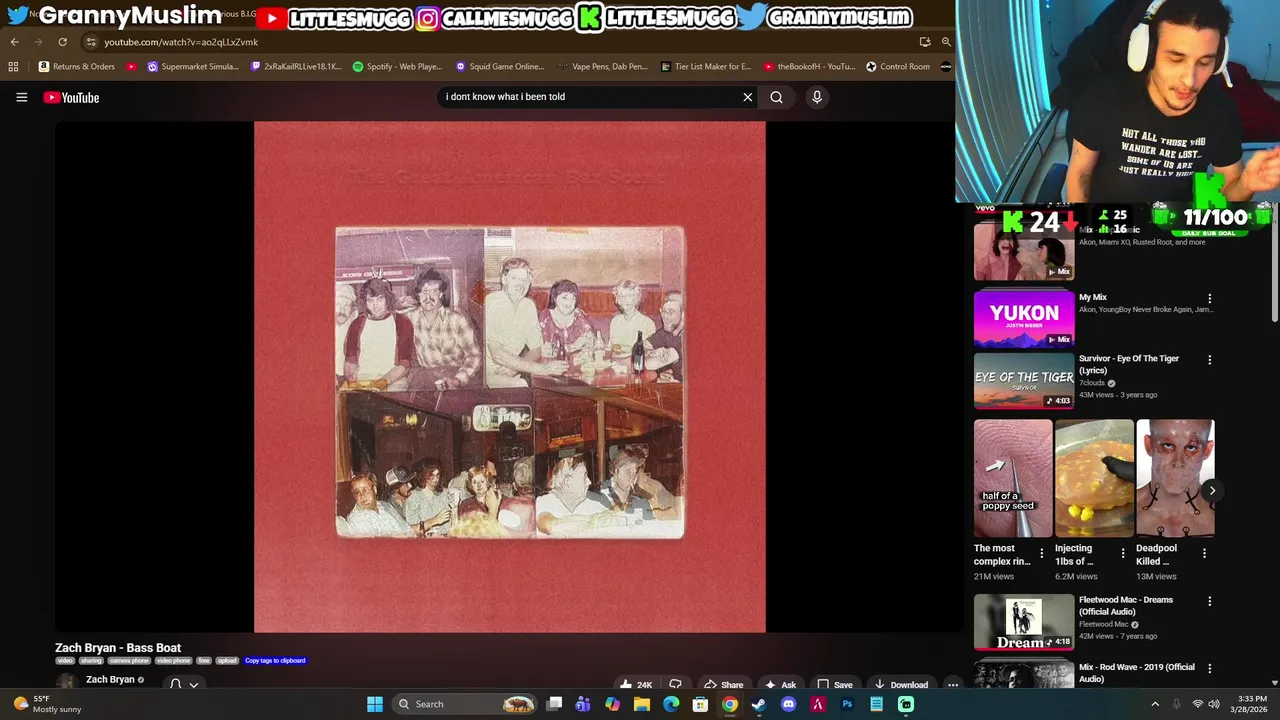The width and height of the screenshot is (1280, 720).
Task: Open more actions three-dot menu under video
Action: click(x=953, y=685)
